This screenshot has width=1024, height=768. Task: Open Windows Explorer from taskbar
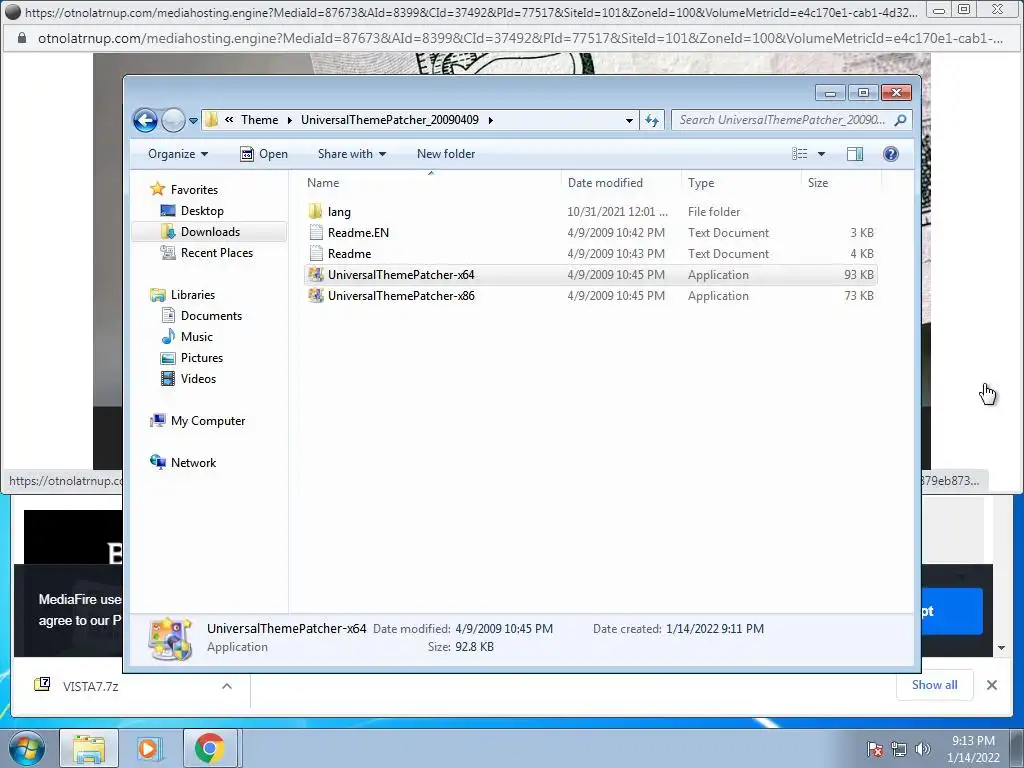[89, 748]
